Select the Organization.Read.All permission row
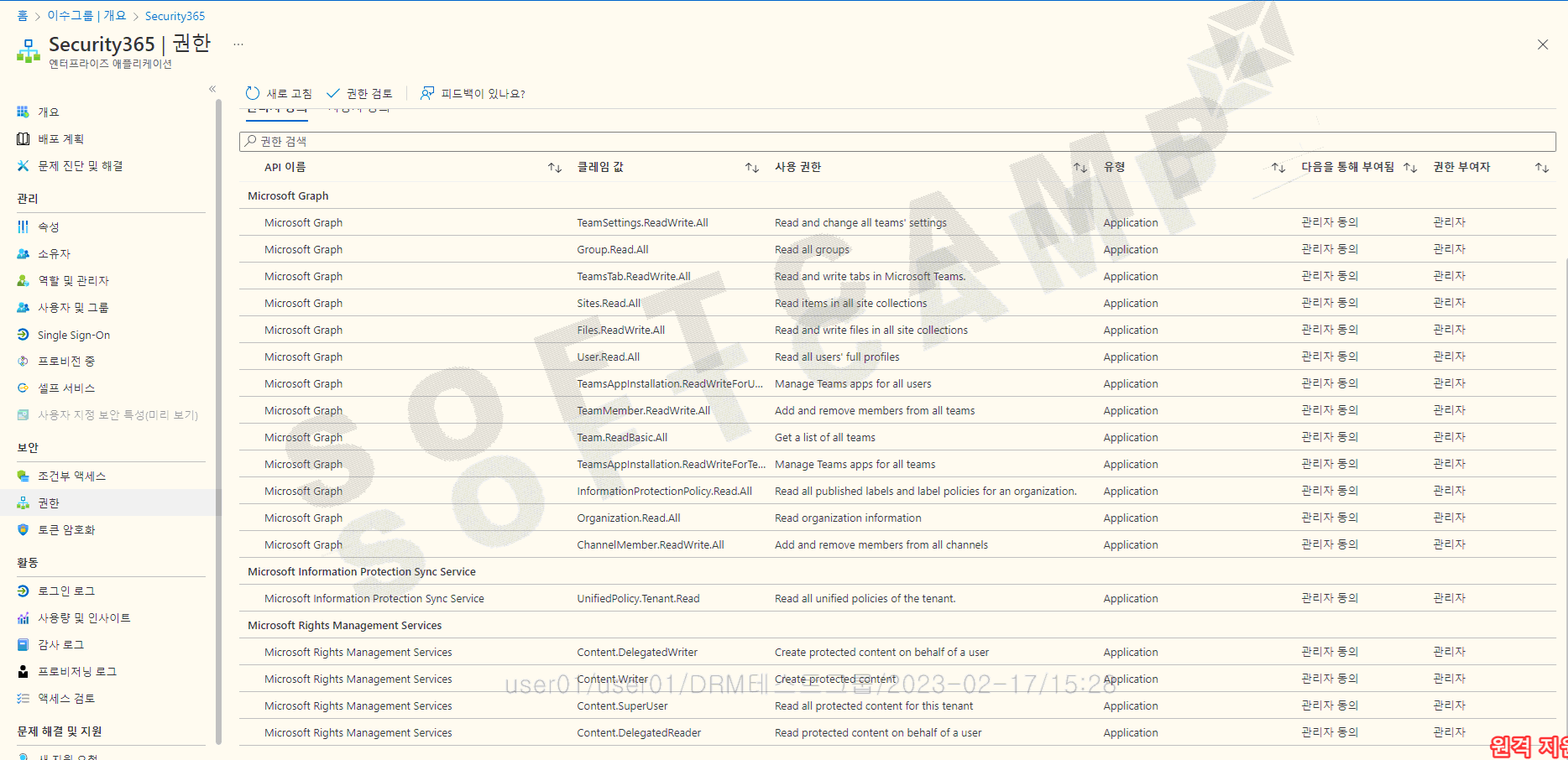Screen dimensions: 1568x760 [x=897, y=518]
